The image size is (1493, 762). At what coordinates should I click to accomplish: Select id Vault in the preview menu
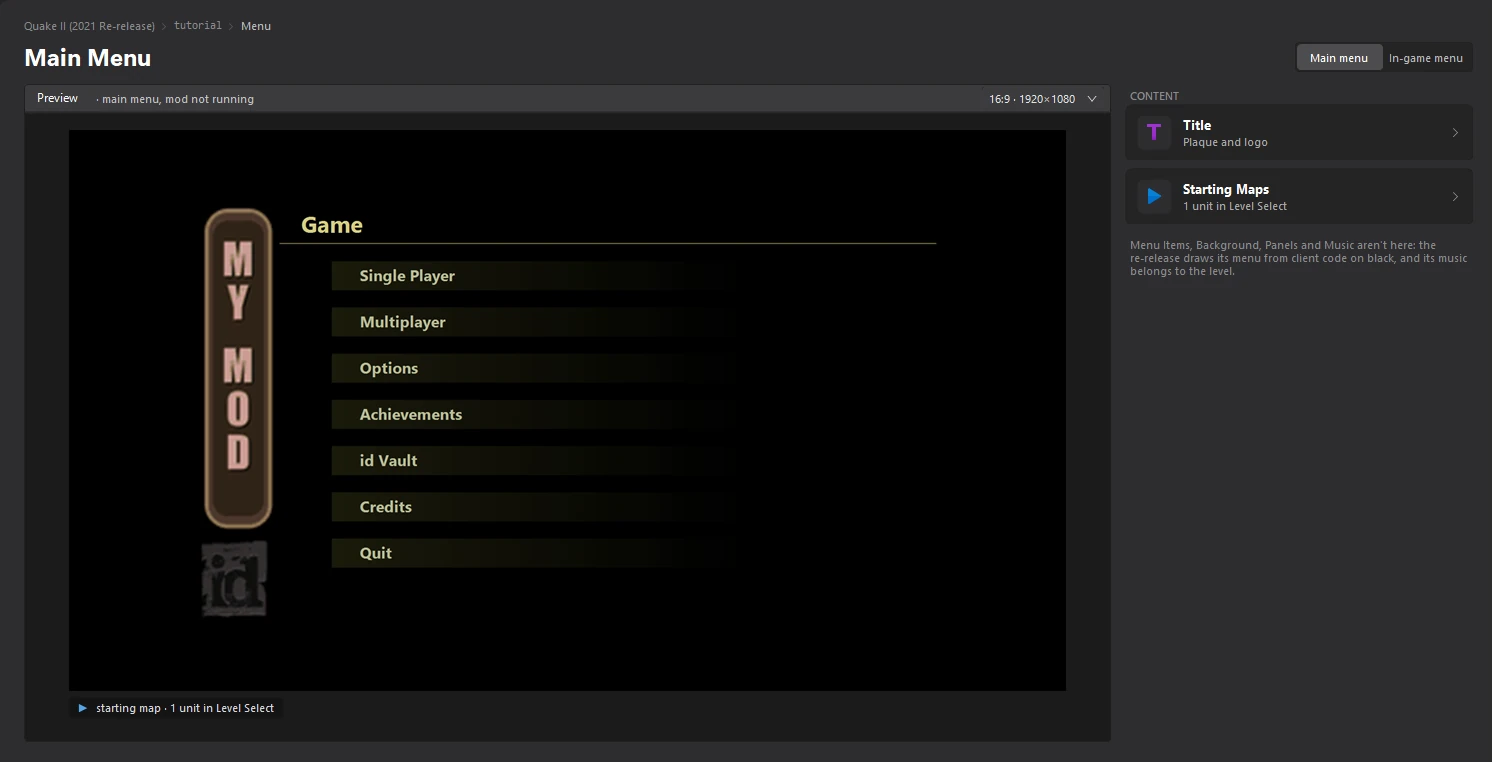(x=533, y=460)
